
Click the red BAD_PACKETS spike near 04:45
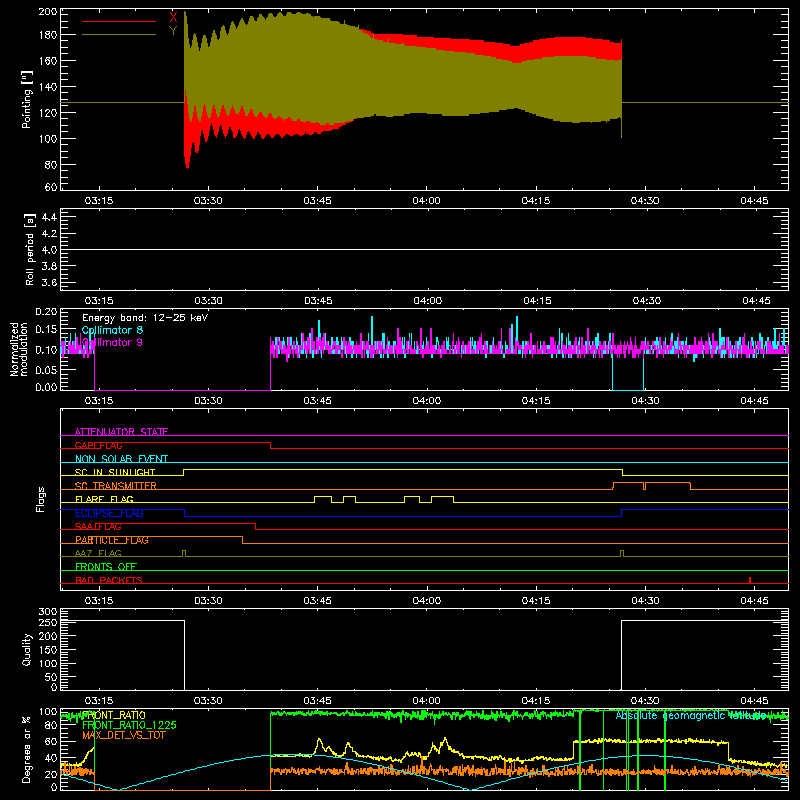(749, 580)
